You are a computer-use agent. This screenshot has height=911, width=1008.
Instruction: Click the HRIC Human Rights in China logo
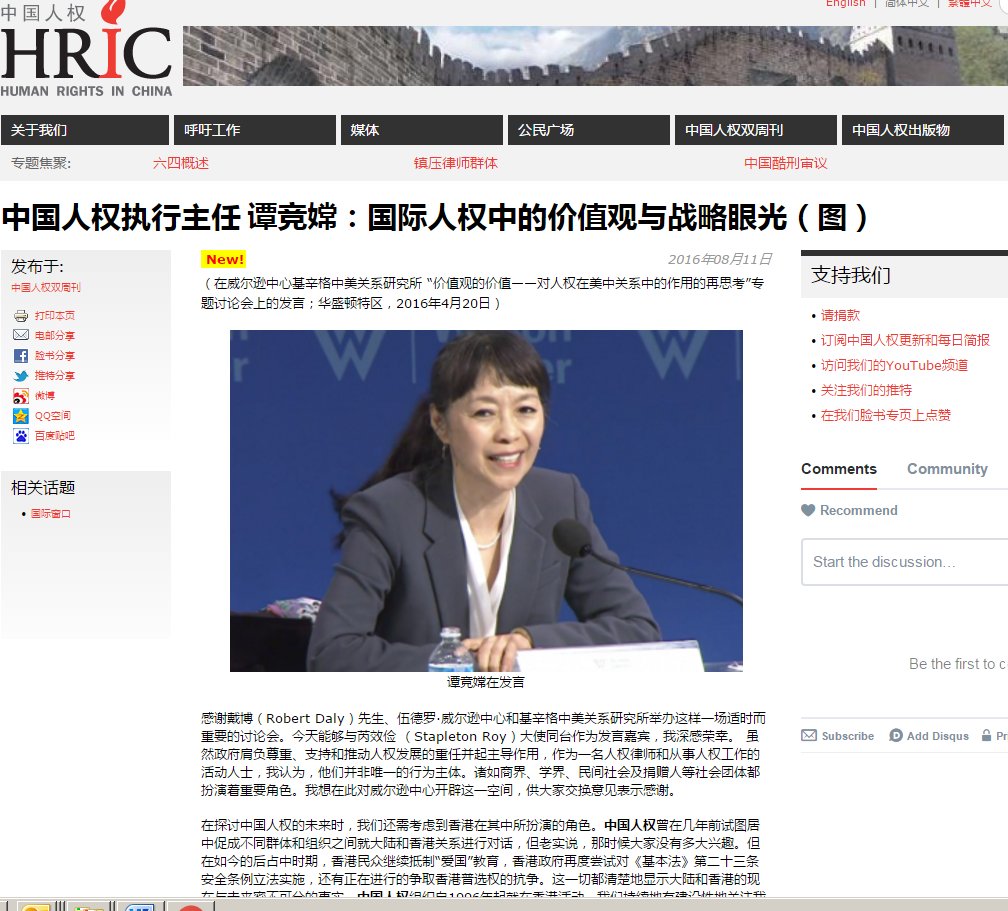[x=86, y=49]
